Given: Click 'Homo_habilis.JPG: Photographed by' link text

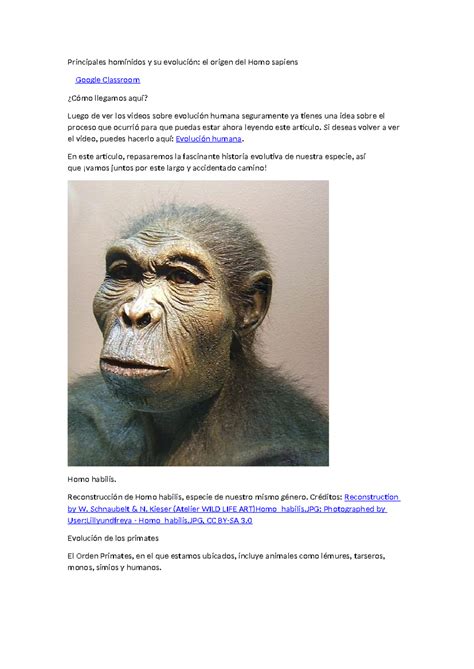Looking at the screenshot, I should pyautogui.click(x=321, y=509).
